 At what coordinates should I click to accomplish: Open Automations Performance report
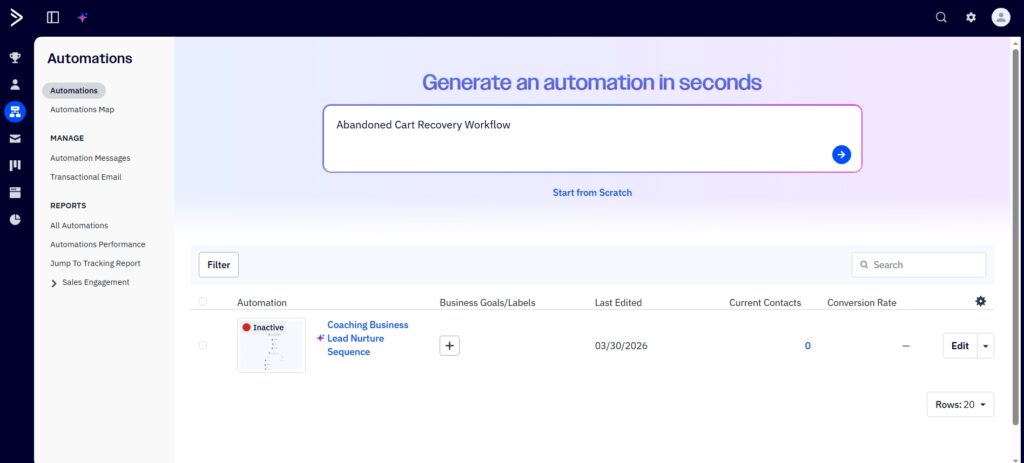pyautogui.click(x=97, y=244)
